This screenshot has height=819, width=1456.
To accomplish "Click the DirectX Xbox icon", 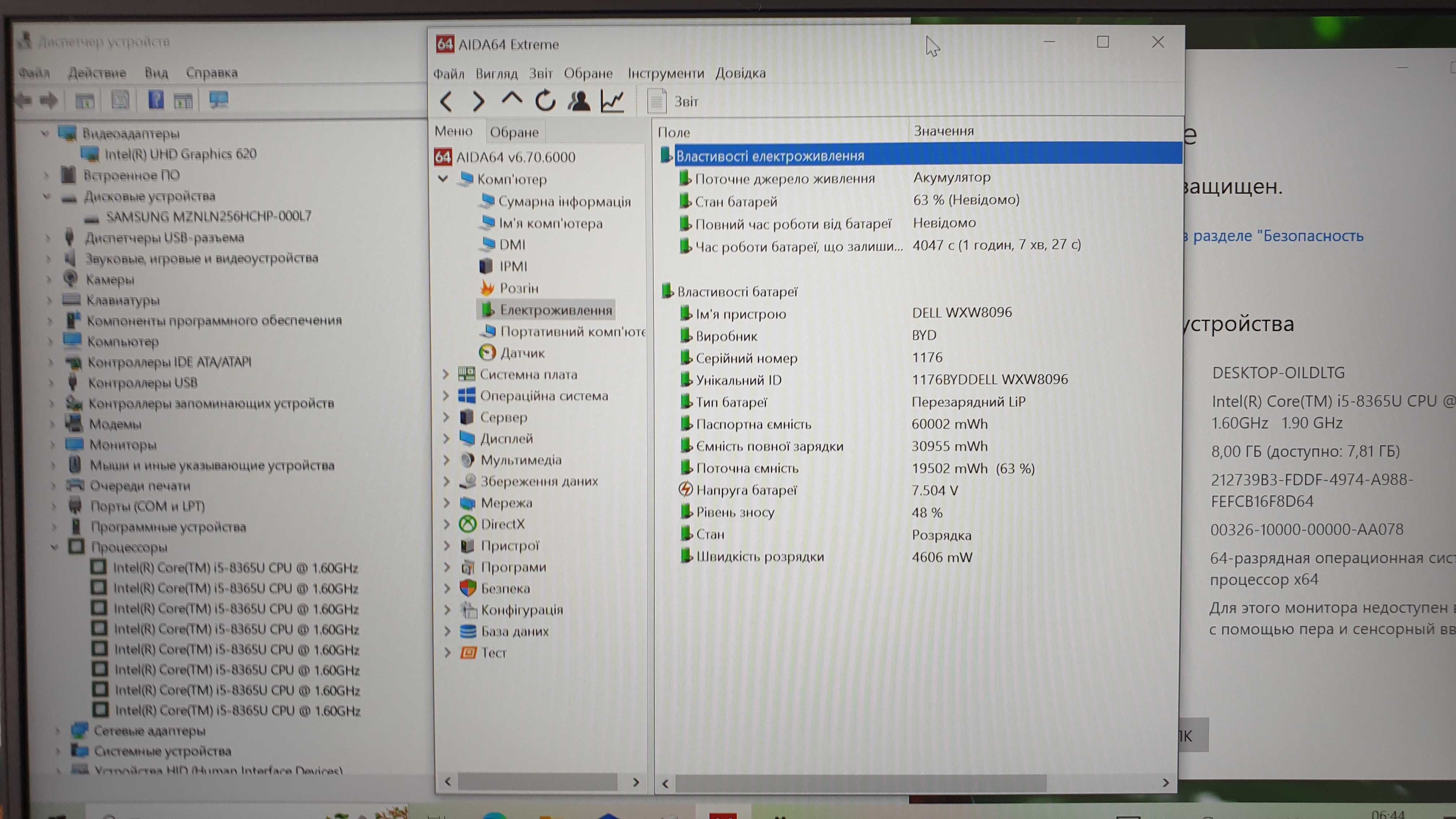I will [467, 524].
